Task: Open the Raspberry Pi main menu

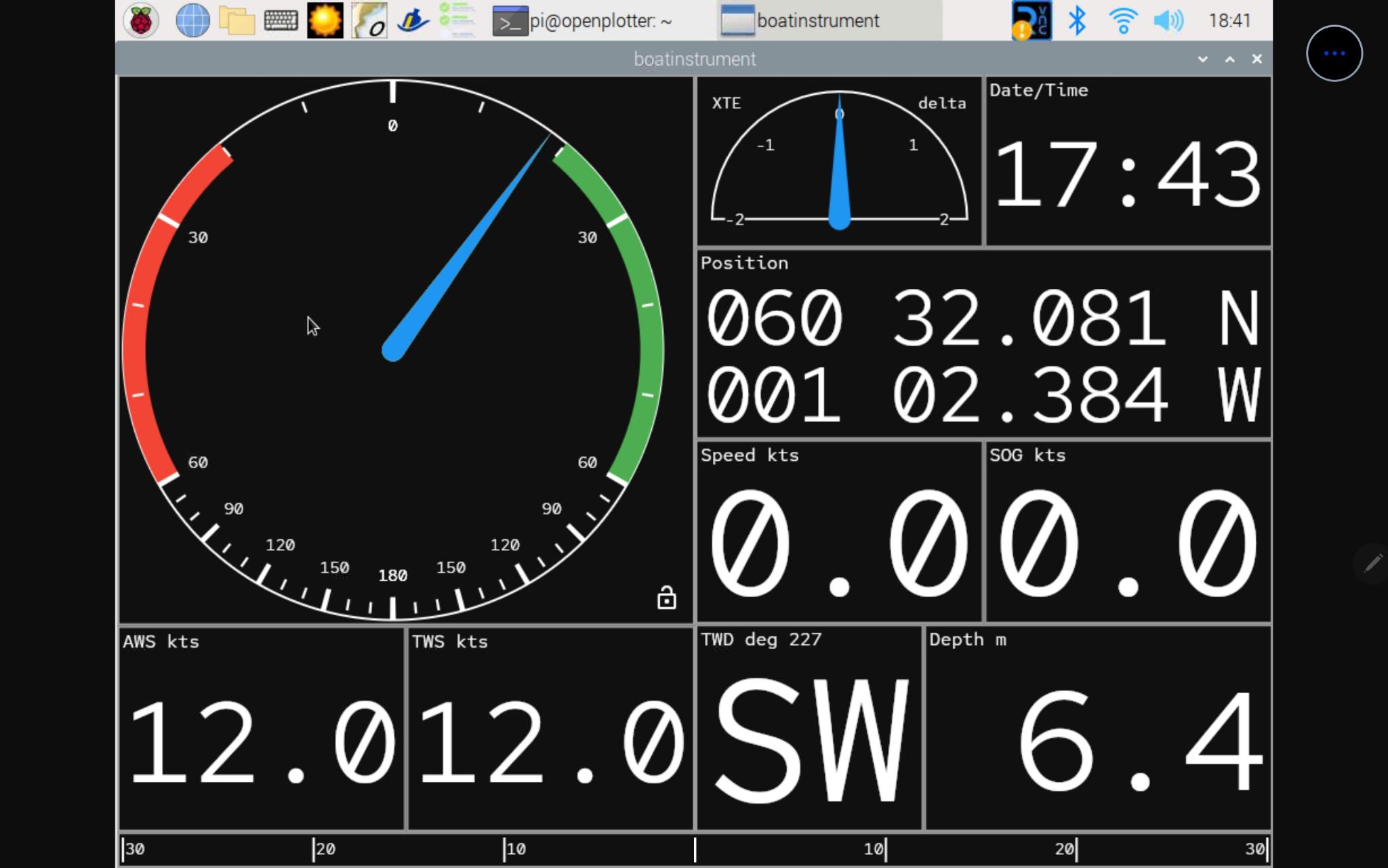Action: 141,20
